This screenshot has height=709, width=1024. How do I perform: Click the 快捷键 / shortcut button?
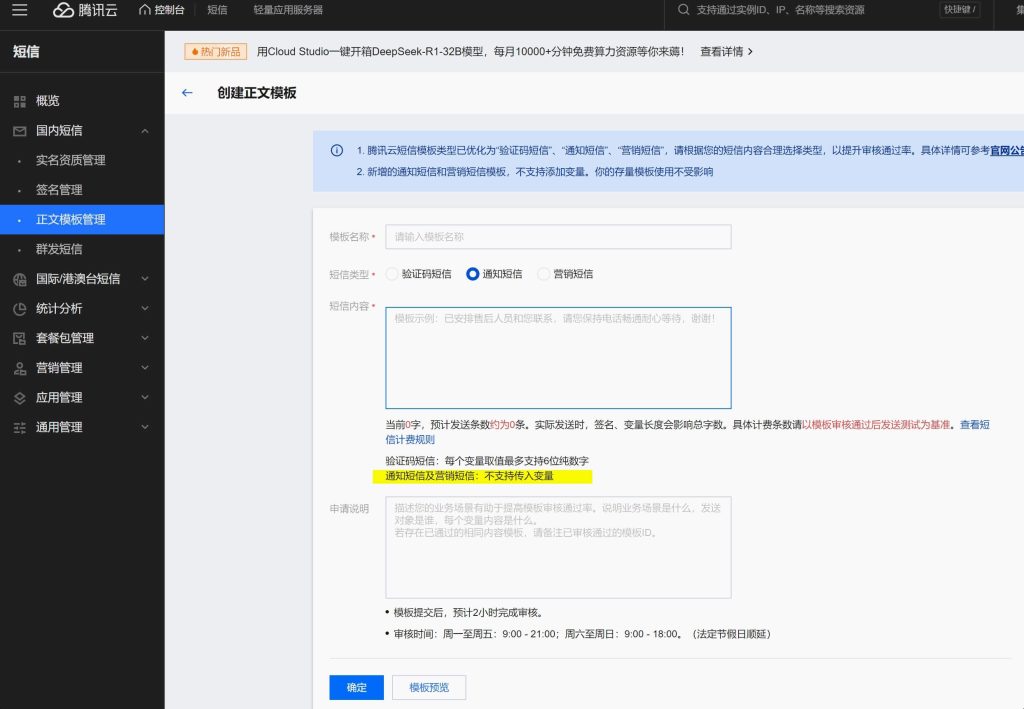pos(959,10)
